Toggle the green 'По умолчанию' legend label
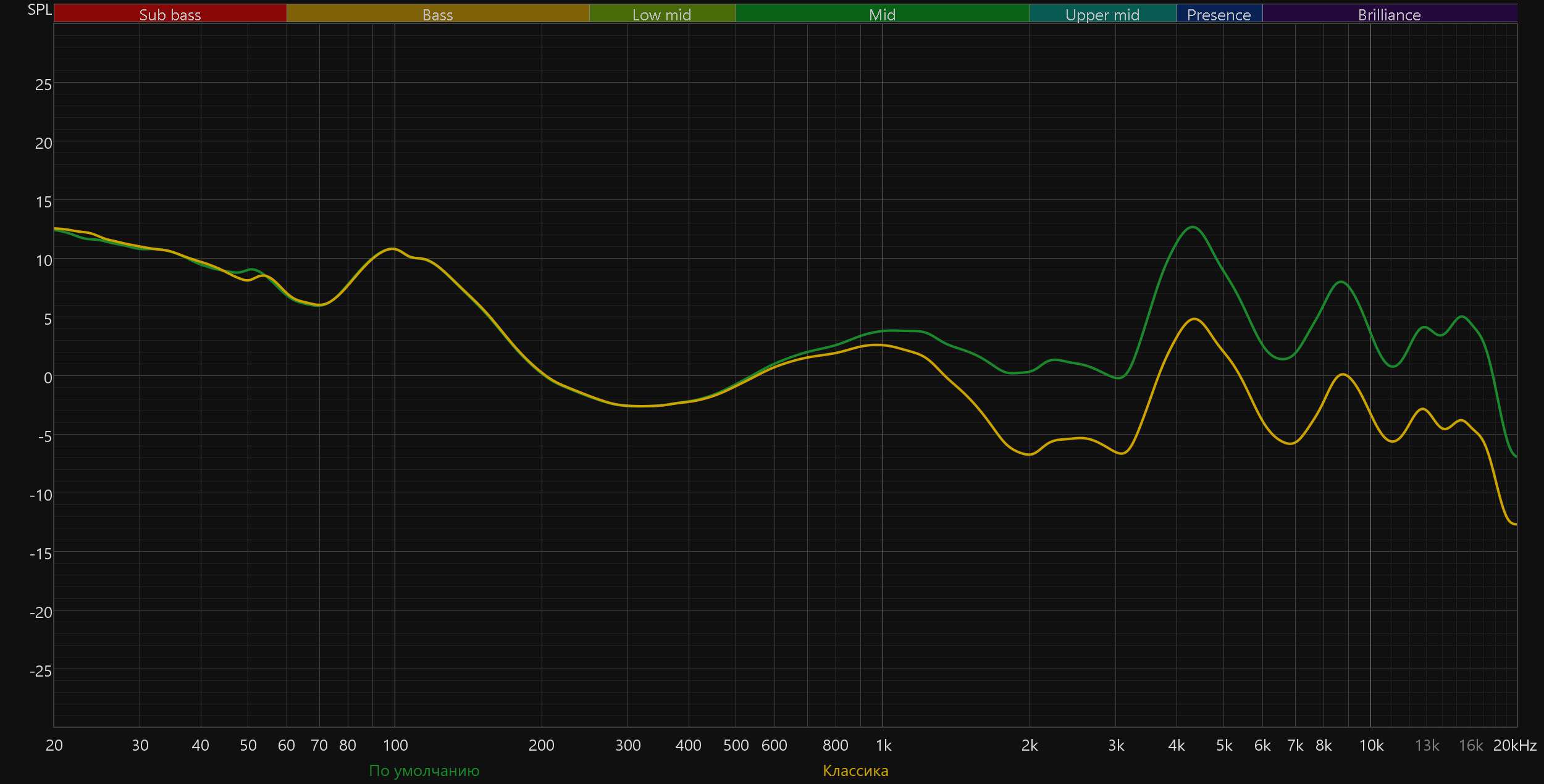Screen dimensions: 1544x784 point(424,770)
